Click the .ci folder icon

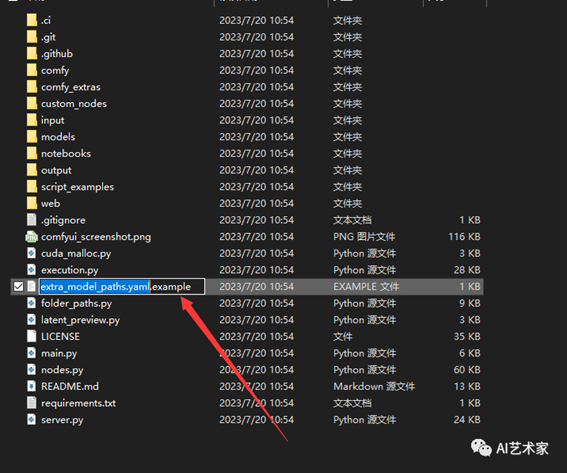(x=32, y=20)
